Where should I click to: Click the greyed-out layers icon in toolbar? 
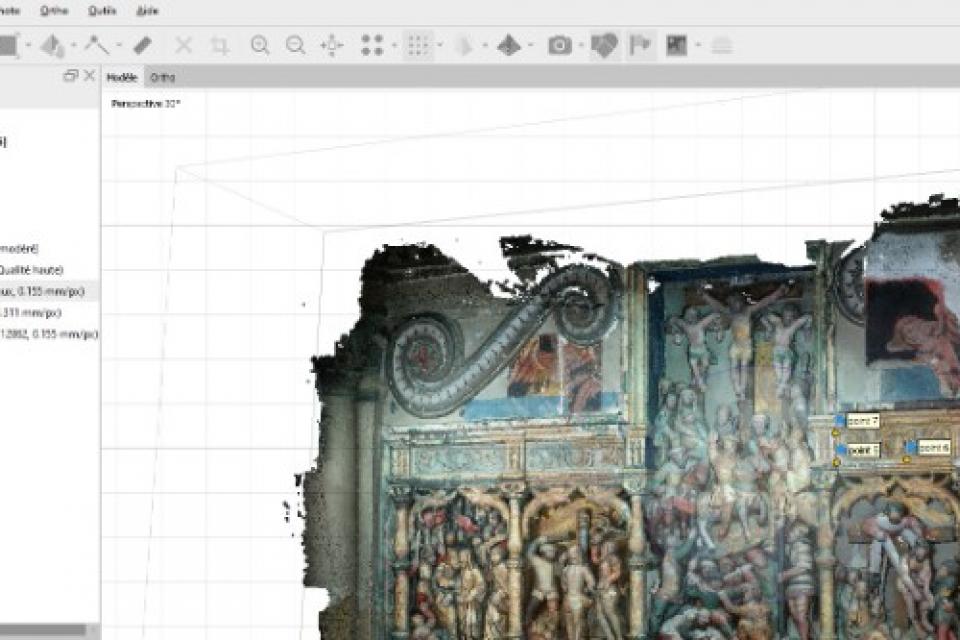[x=722, y=46]
